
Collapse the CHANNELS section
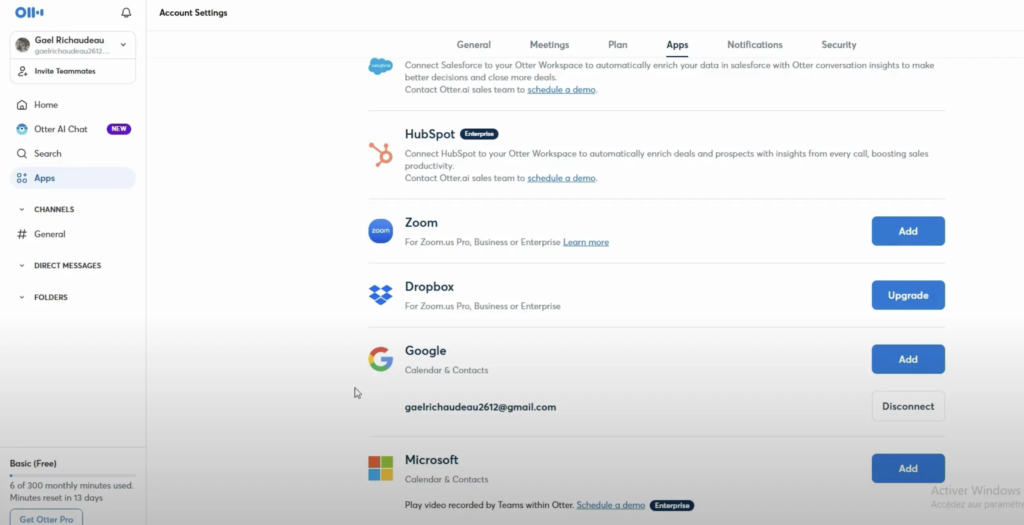tap(22, 210)
